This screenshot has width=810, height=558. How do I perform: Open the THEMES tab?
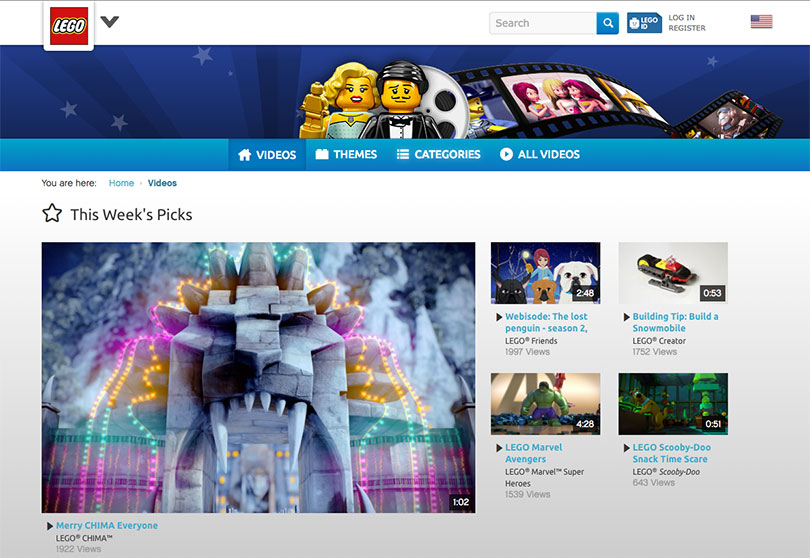pos(346,154)
